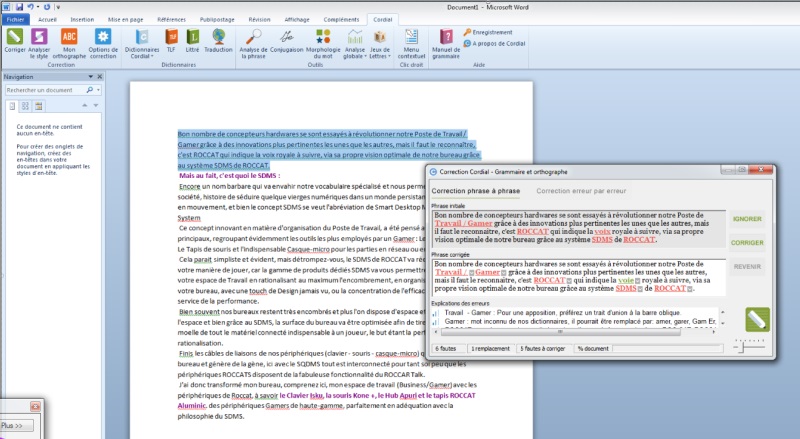800x439 pixels.
Task: Click the first explanation row bar icon
Action: pyautogui.click(x=435, y=313)
